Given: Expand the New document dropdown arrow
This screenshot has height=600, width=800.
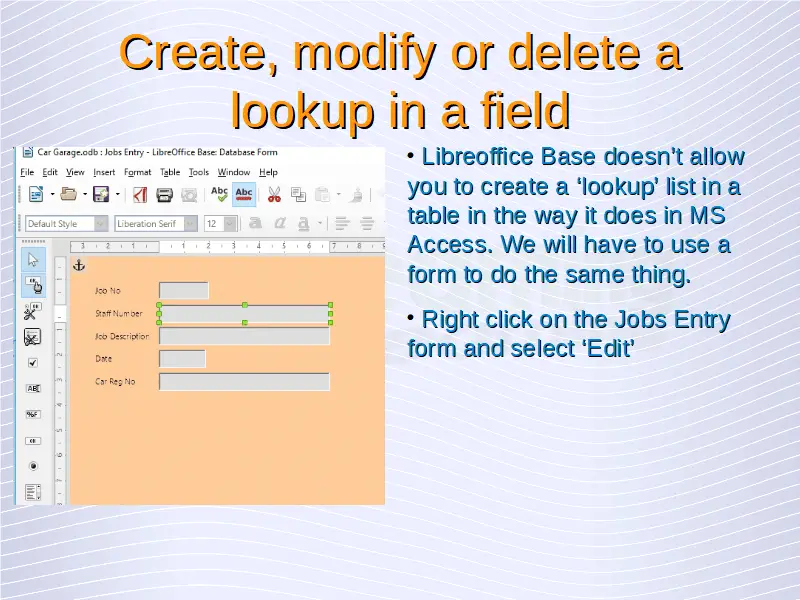Looking at the screenshot, I should coord(52,194).
